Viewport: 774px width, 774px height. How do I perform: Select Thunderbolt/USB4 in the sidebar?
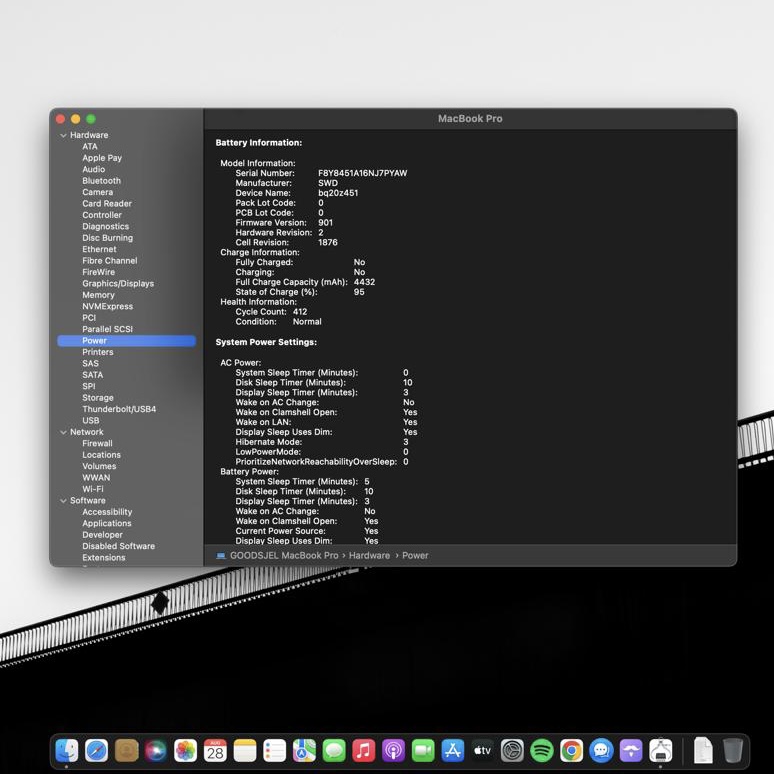119,409
